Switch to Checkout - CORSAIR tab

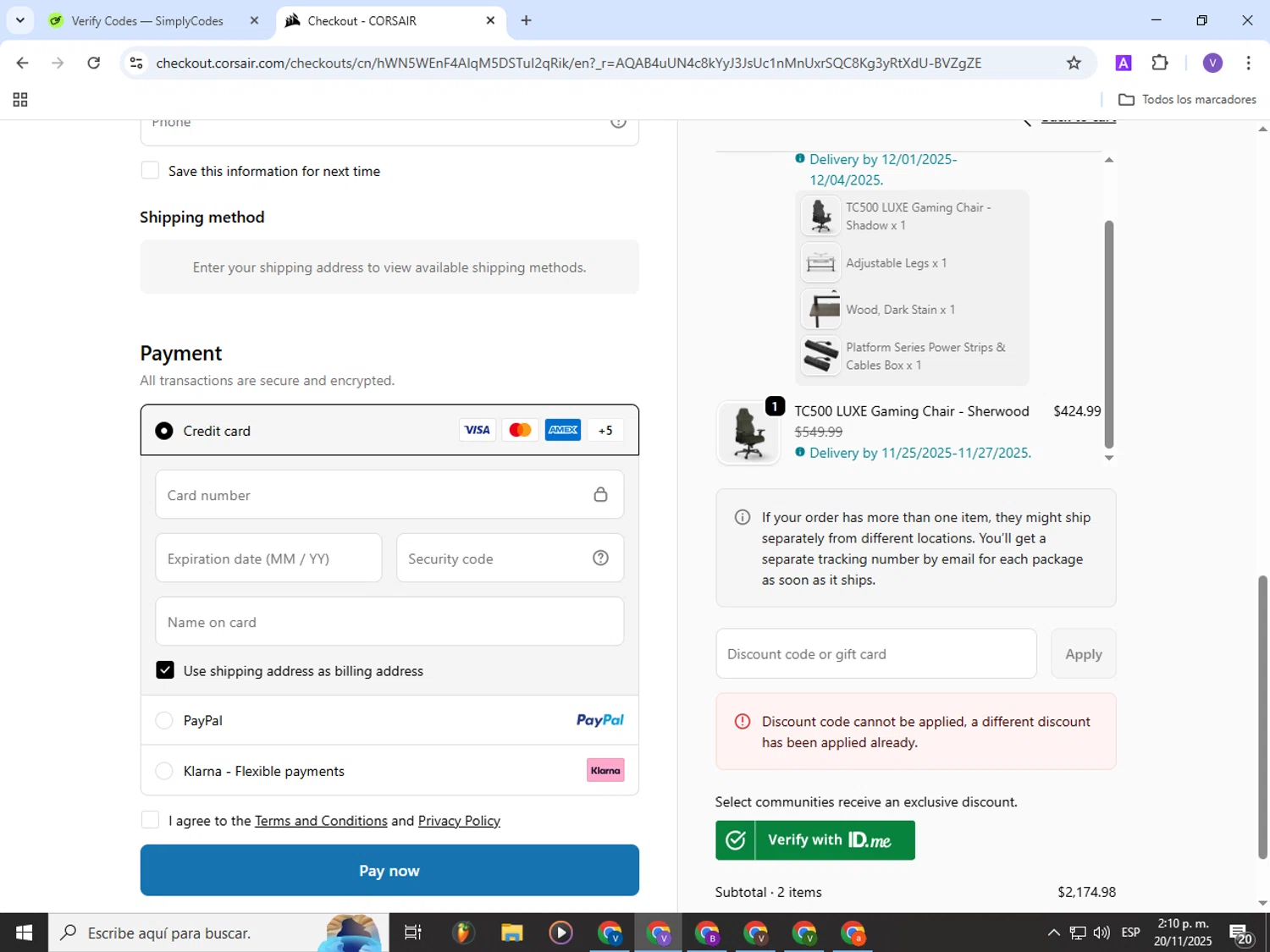coord(362,20)
